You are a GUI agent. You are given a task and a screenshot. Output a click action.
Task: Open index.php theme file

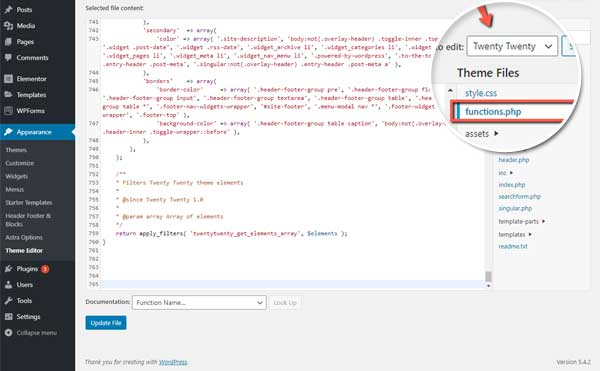(512, 185)
